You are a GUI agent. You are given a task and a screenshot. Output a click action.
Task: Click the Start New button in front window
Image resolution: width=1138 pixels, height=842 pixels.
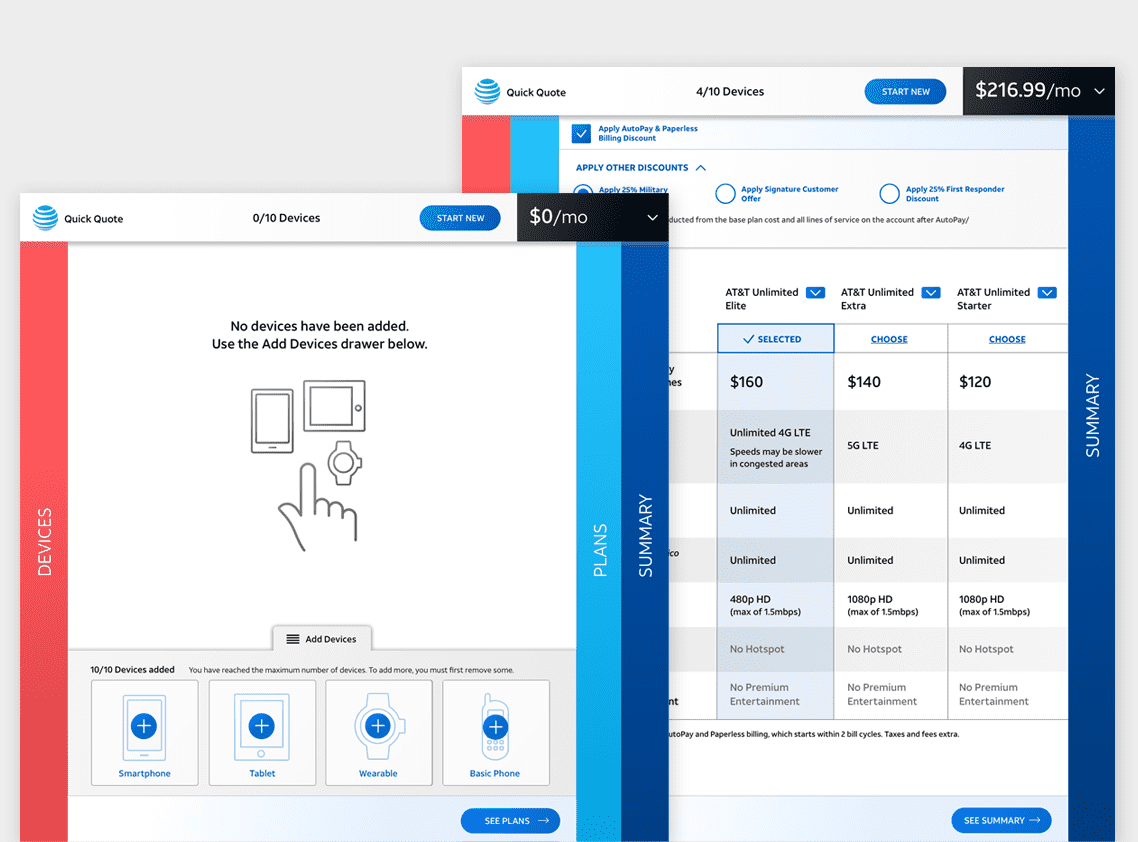pos(460,218)
